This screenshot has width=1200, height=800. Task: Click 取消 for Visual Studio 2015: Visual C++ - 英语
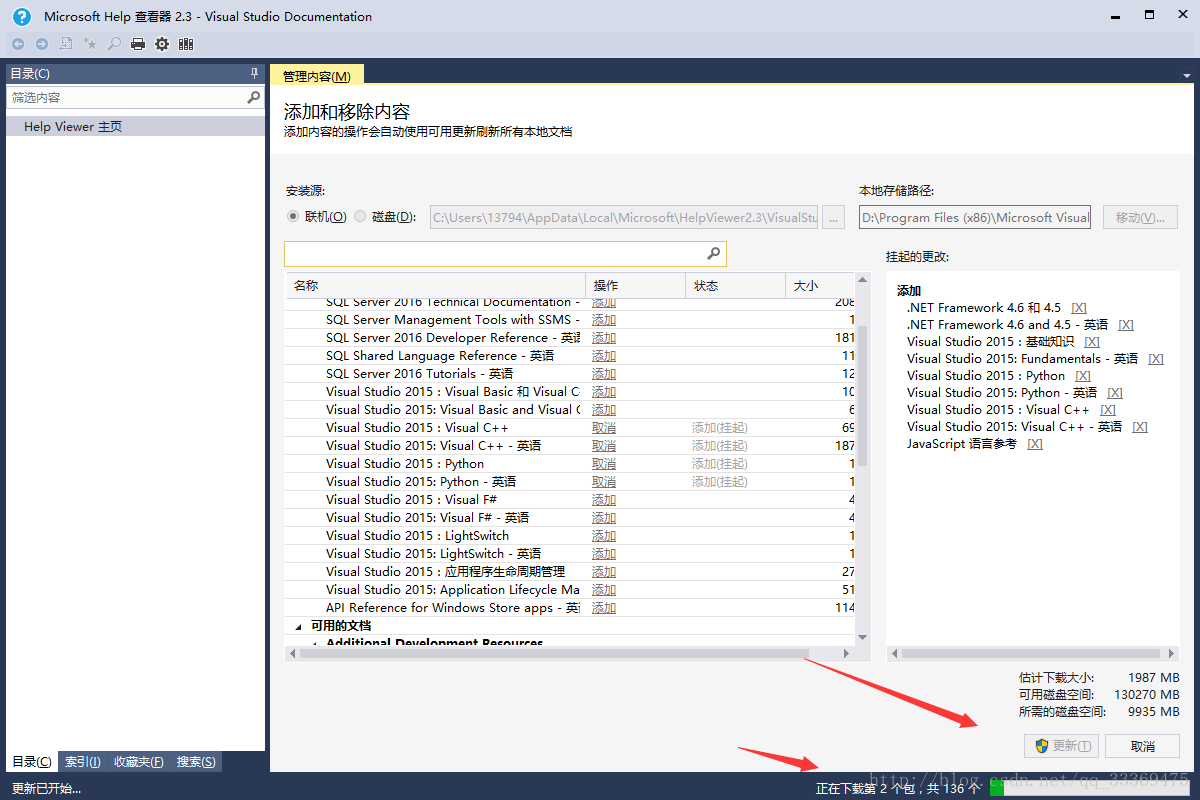tap(604, 446)
